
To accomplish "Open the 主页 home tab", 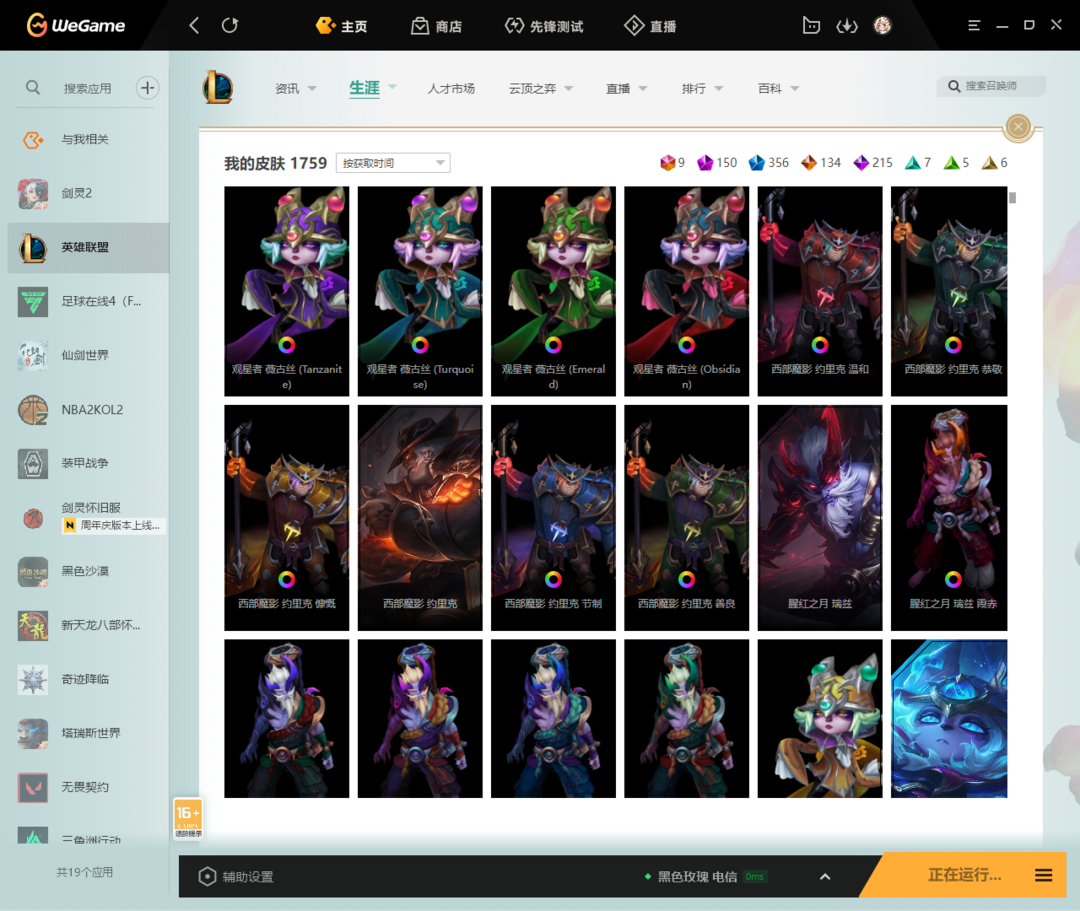I will (x=342, y=26).
